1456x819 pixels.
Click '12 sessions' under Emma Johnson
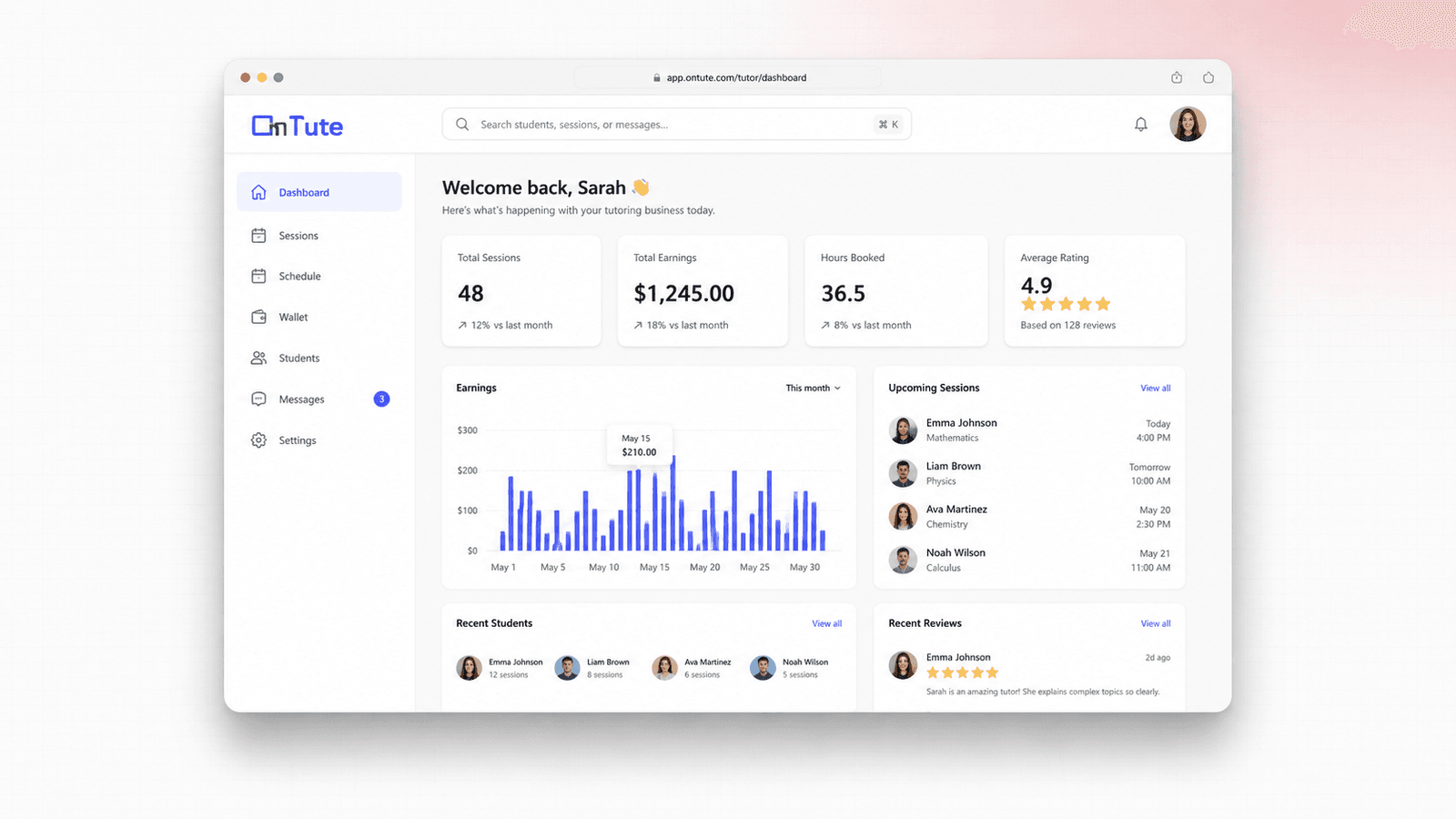(508, 675)
